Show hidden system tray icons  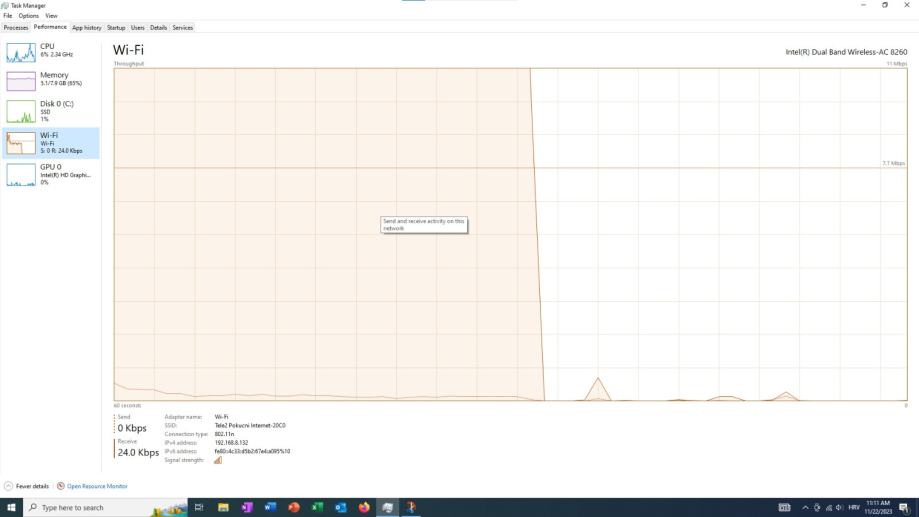[x=805, y=508]
